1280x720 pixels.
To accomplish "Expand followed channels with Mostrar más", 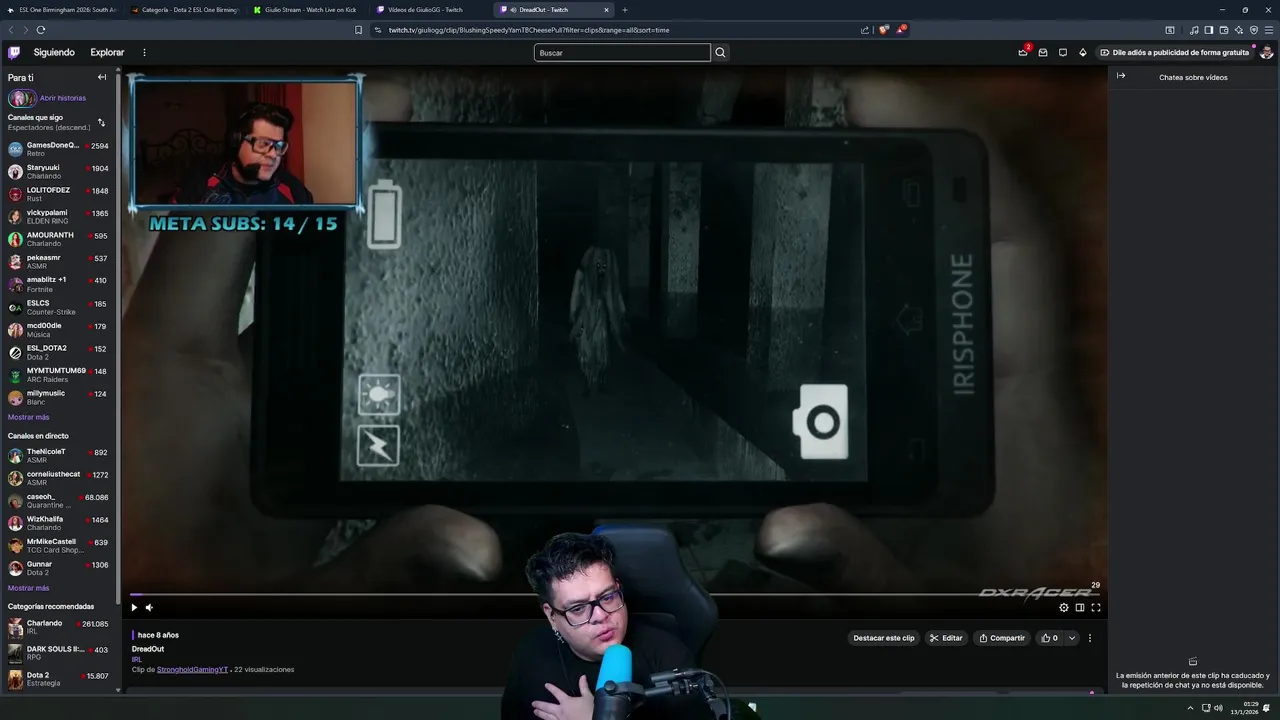I will [28, 417].
